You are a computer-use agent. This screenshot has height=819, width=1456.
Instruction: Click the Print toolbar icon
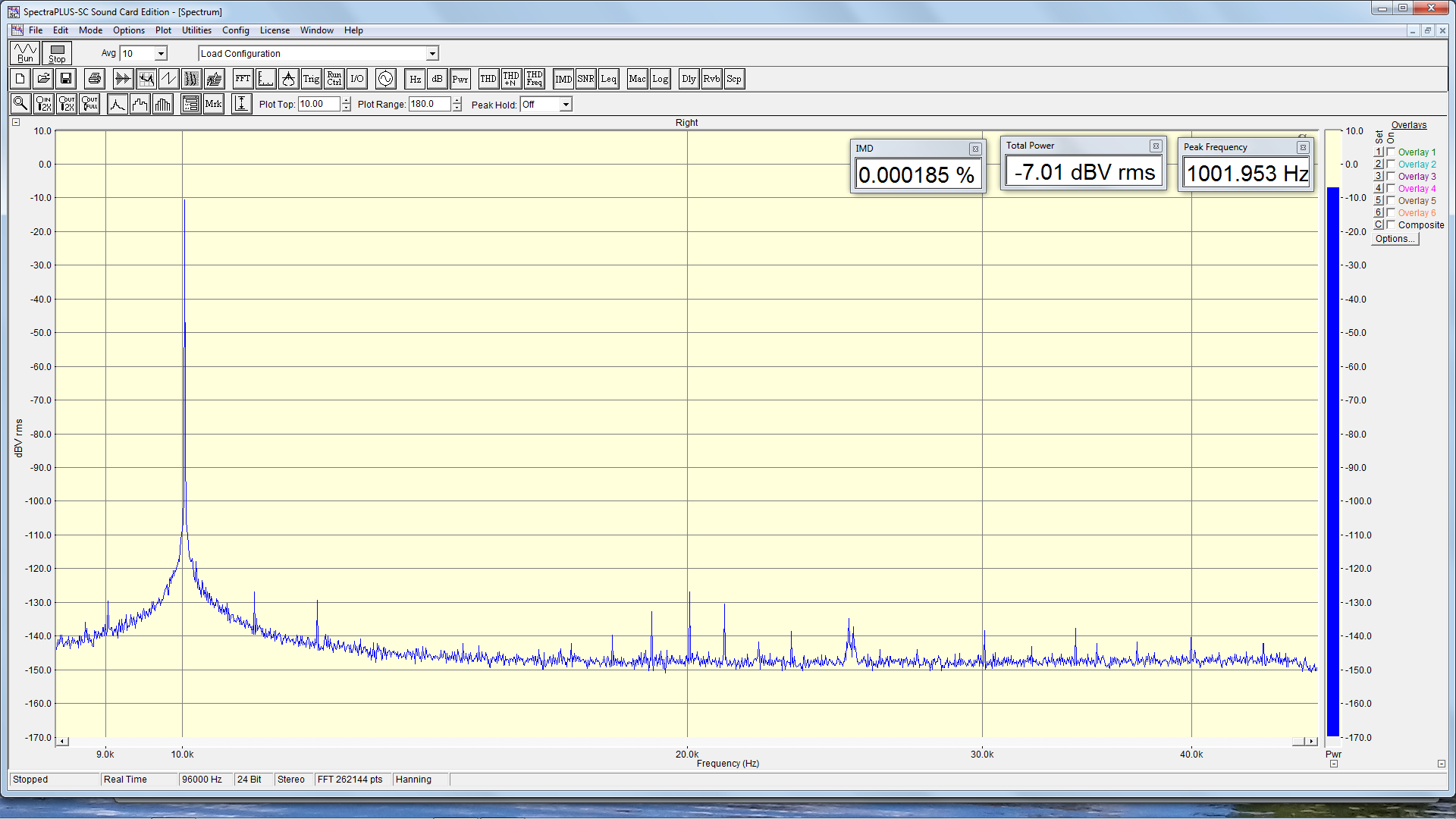point(94,79)
